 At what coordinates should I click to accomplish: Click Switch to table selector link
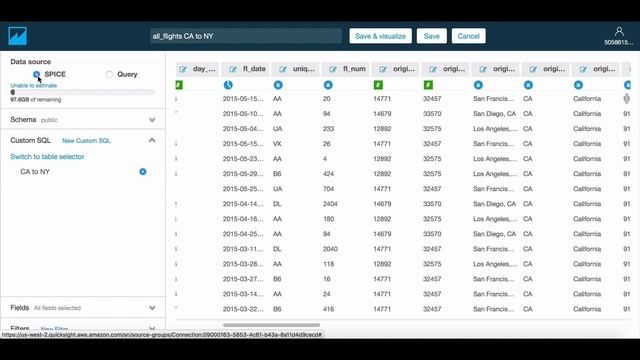pyautogui.click(x=47, y=157)
